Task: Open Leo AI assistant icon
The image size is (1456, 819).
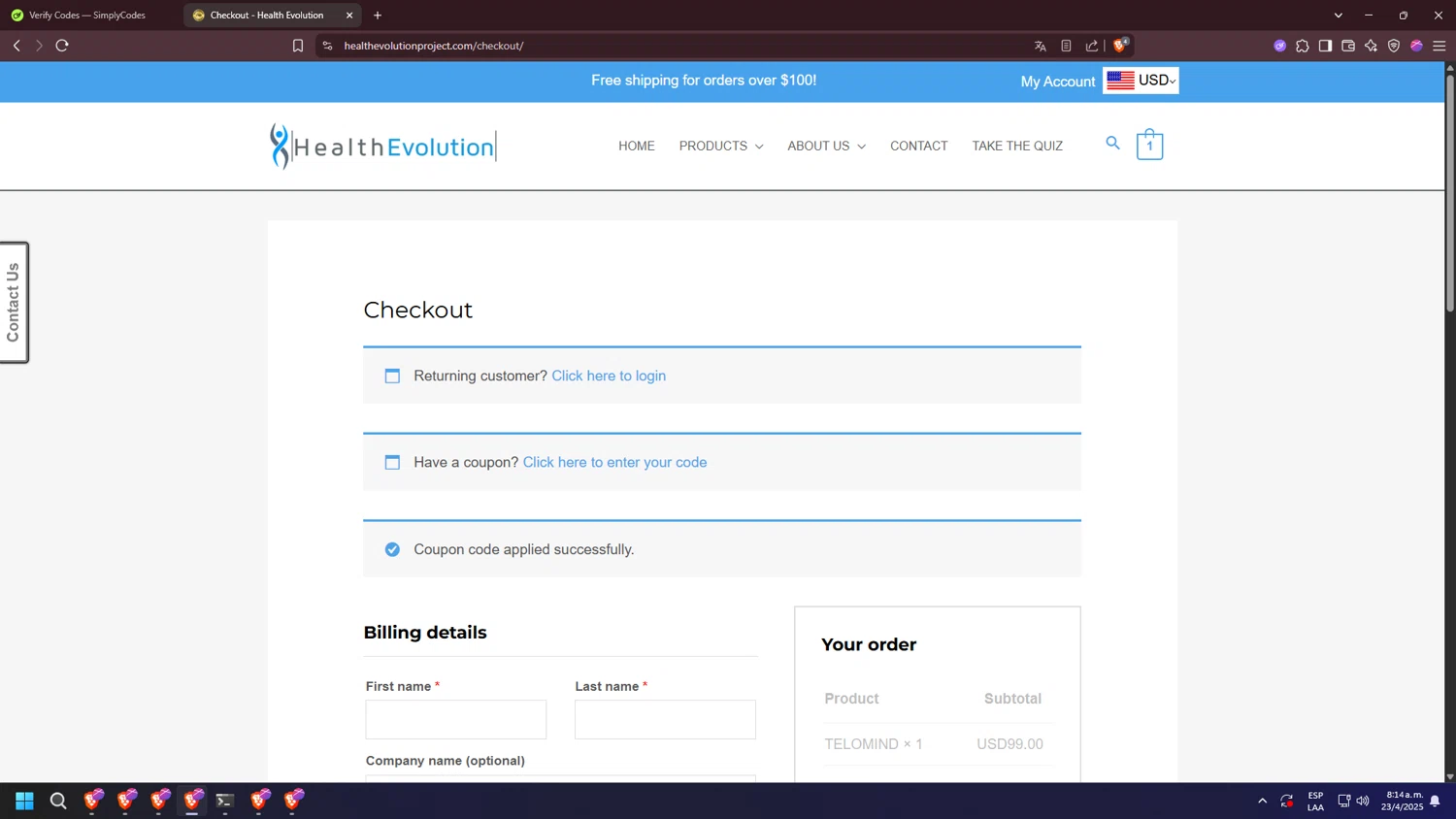Action: point(1371,46)
